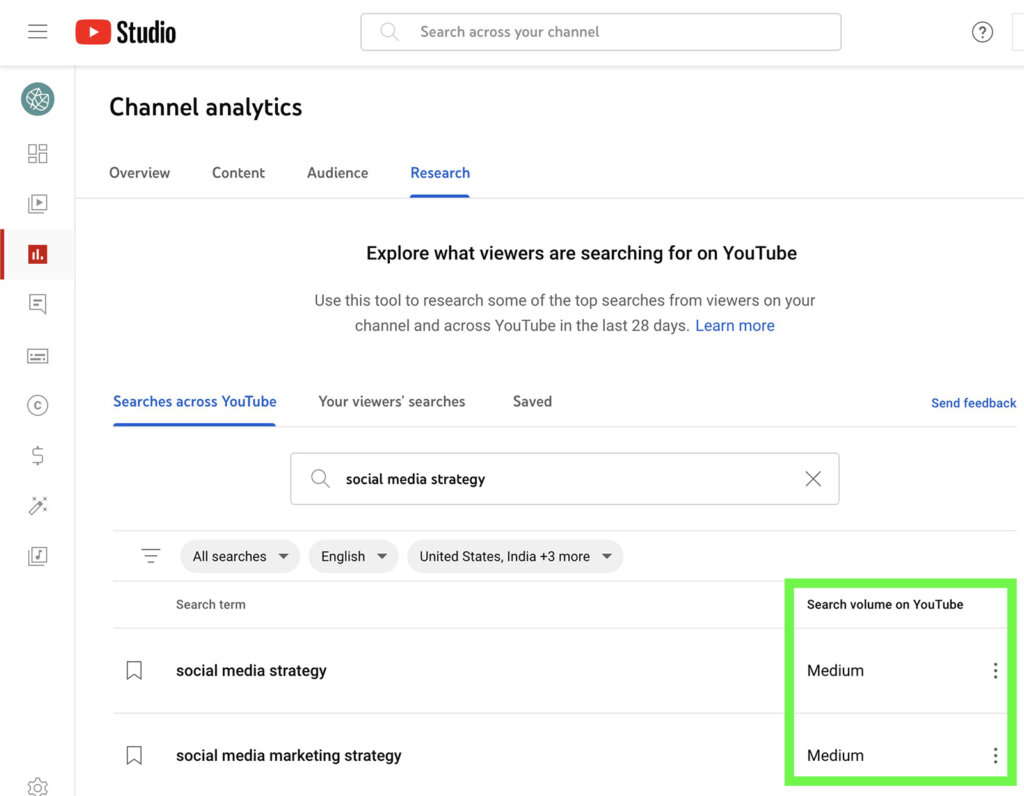Open the hamburger menu next to Studio logo
The height and width of the screenshot is (796, 1024).
tap(37, 30)
